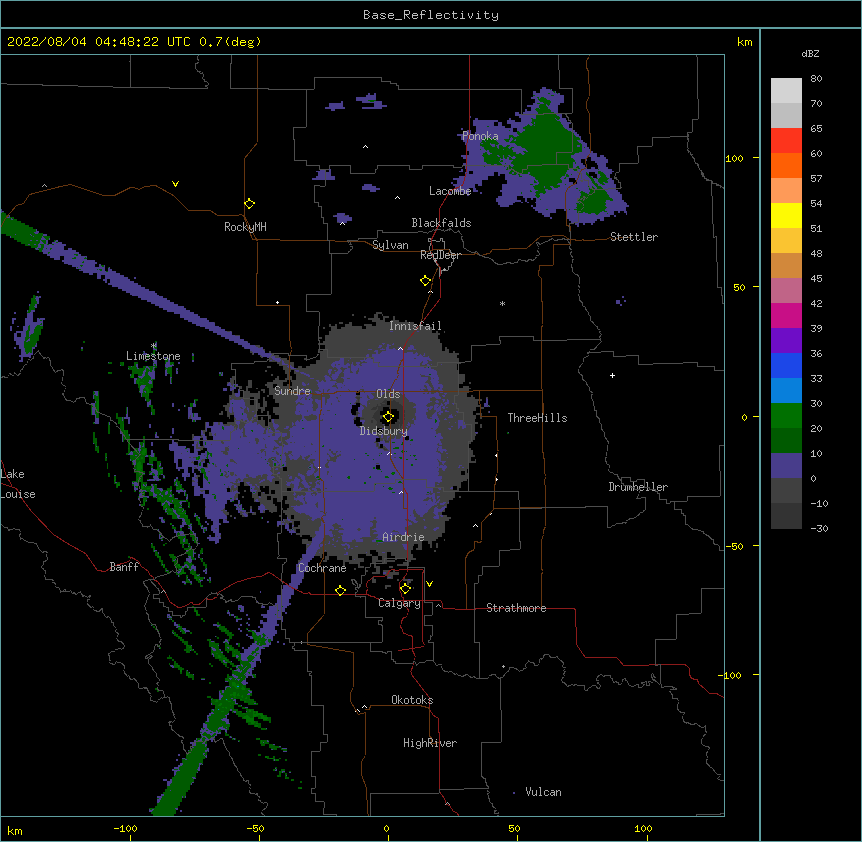The width and height of the screenshot is (862, 842).
Task: Click the ThreeHills label
Action: 537,418
